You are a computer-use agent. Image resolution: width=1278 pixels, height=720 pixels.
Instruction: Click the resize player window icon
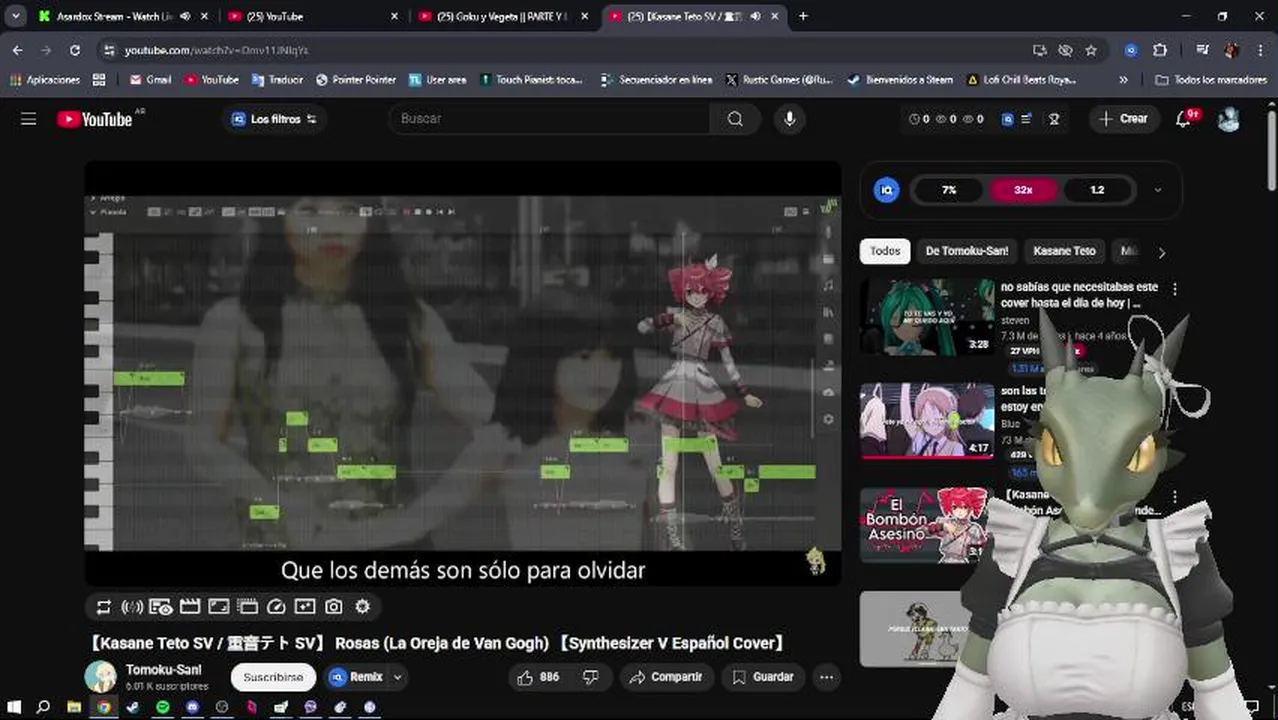pos(219,606)
